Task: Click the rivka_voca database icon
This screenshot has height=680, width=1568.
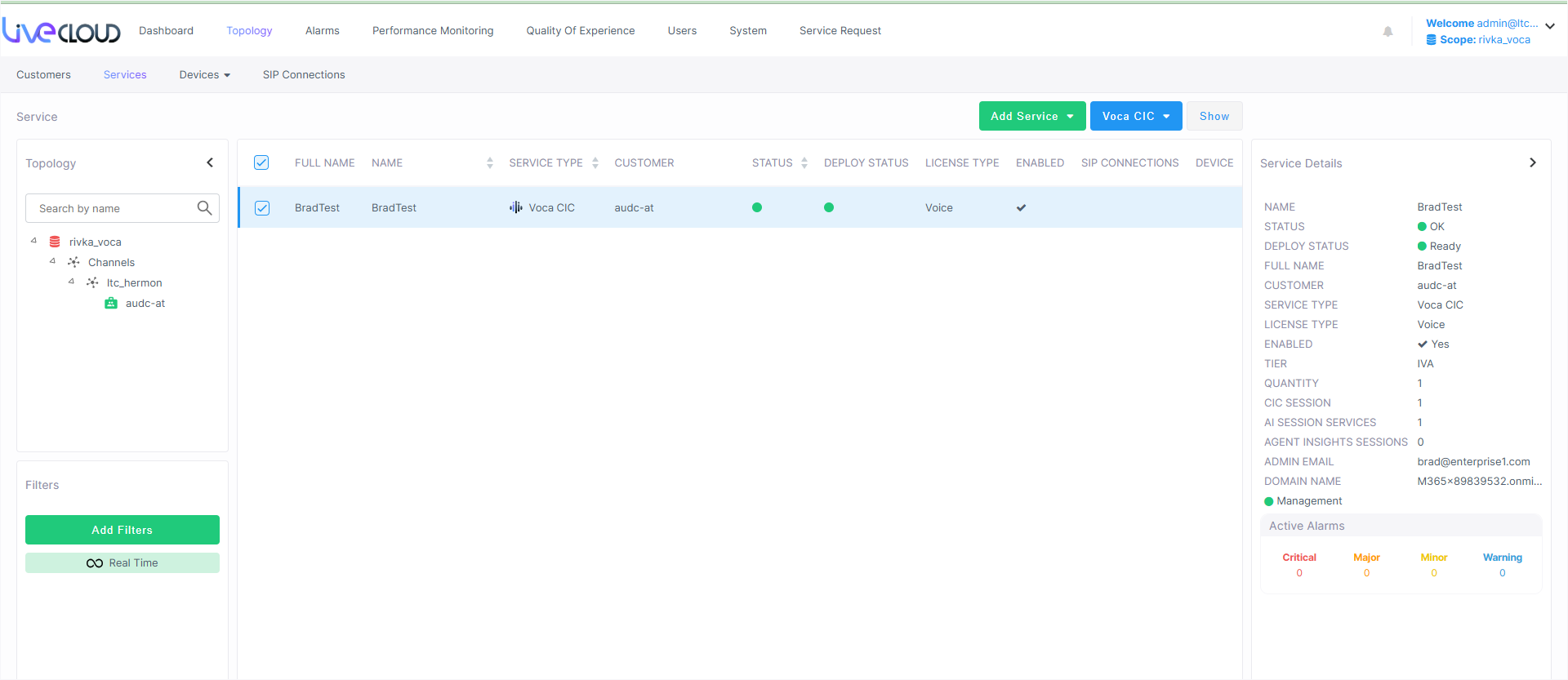Action: [55, 242]
